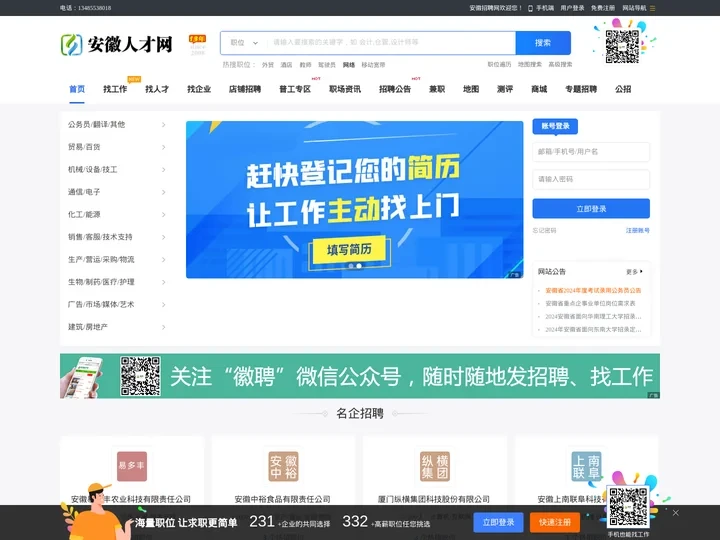Focus the 邮箱/手机号/用户名 input
The width and height of the screenshot is (720, 540).
591,152
